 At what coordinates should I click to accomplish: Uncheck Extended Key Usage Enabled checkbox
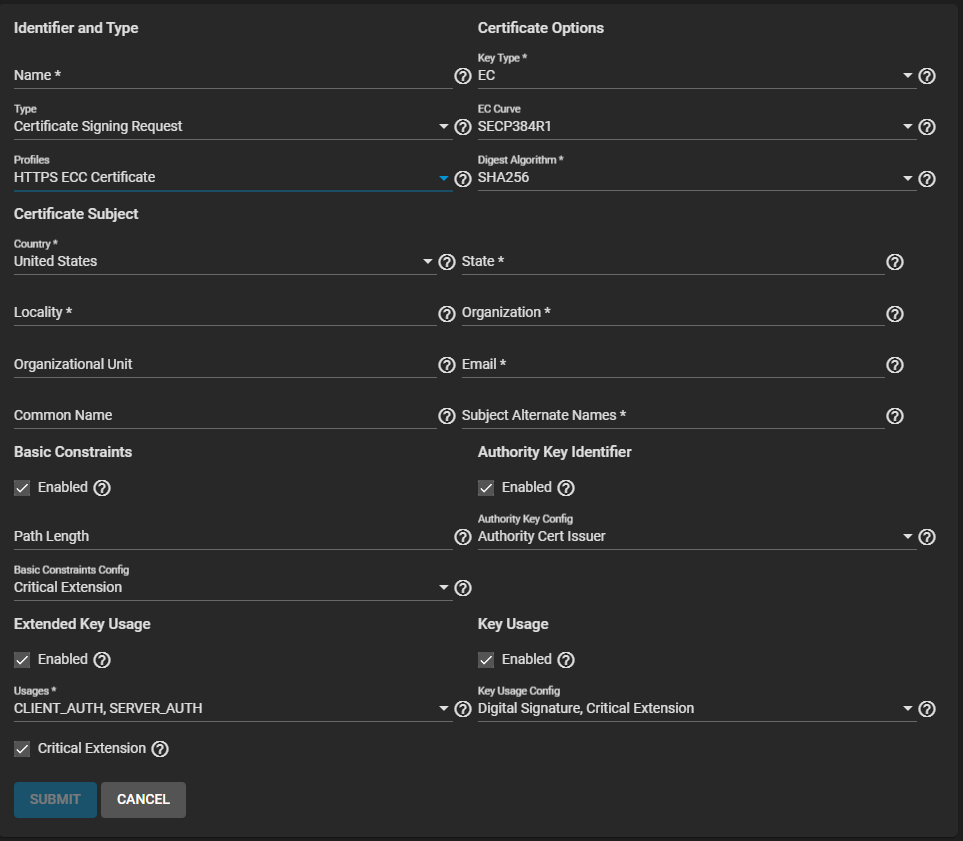22,660
